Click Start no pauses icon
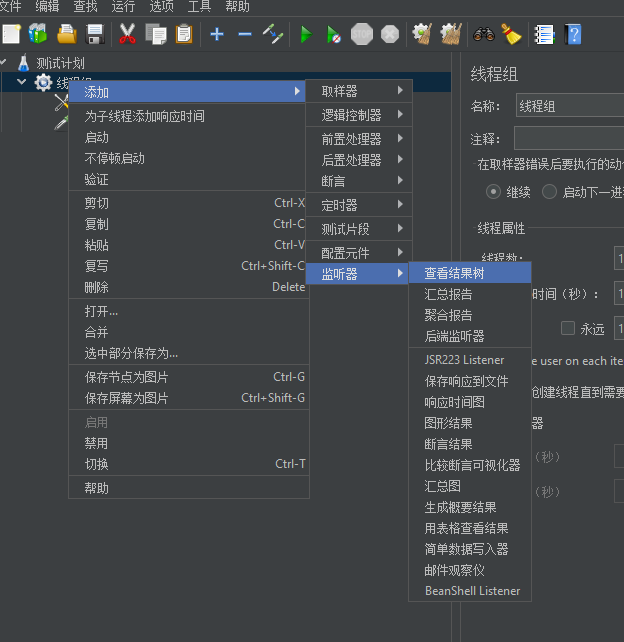Image resolution: width=624 pixels, height=642 pixels. (334, 34)
